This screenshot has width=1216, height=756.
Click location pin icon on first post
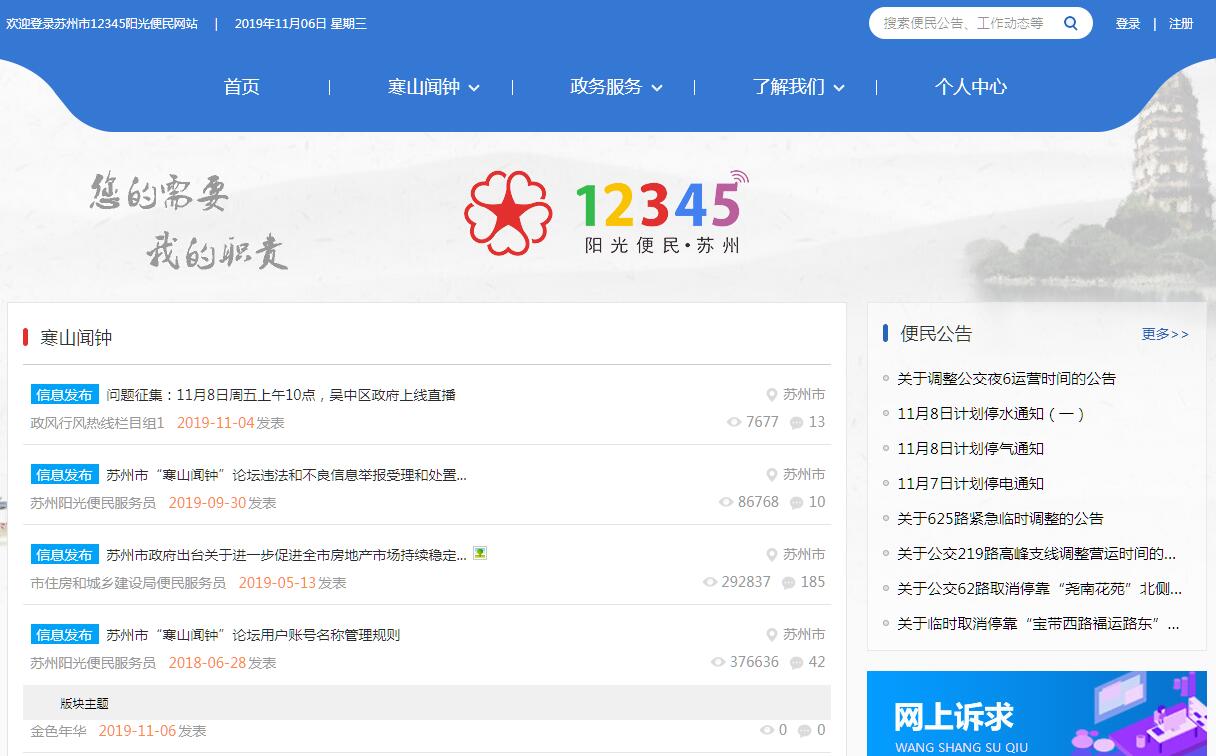772,395
